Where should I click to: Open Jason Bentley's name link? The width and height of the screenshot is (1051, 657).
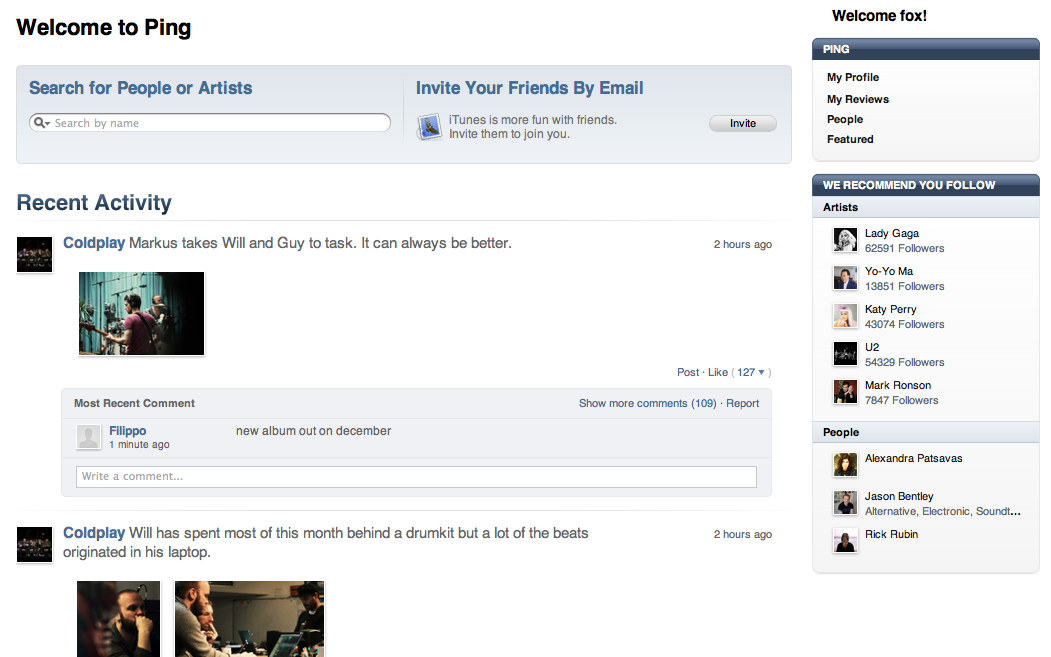(899, 496)
